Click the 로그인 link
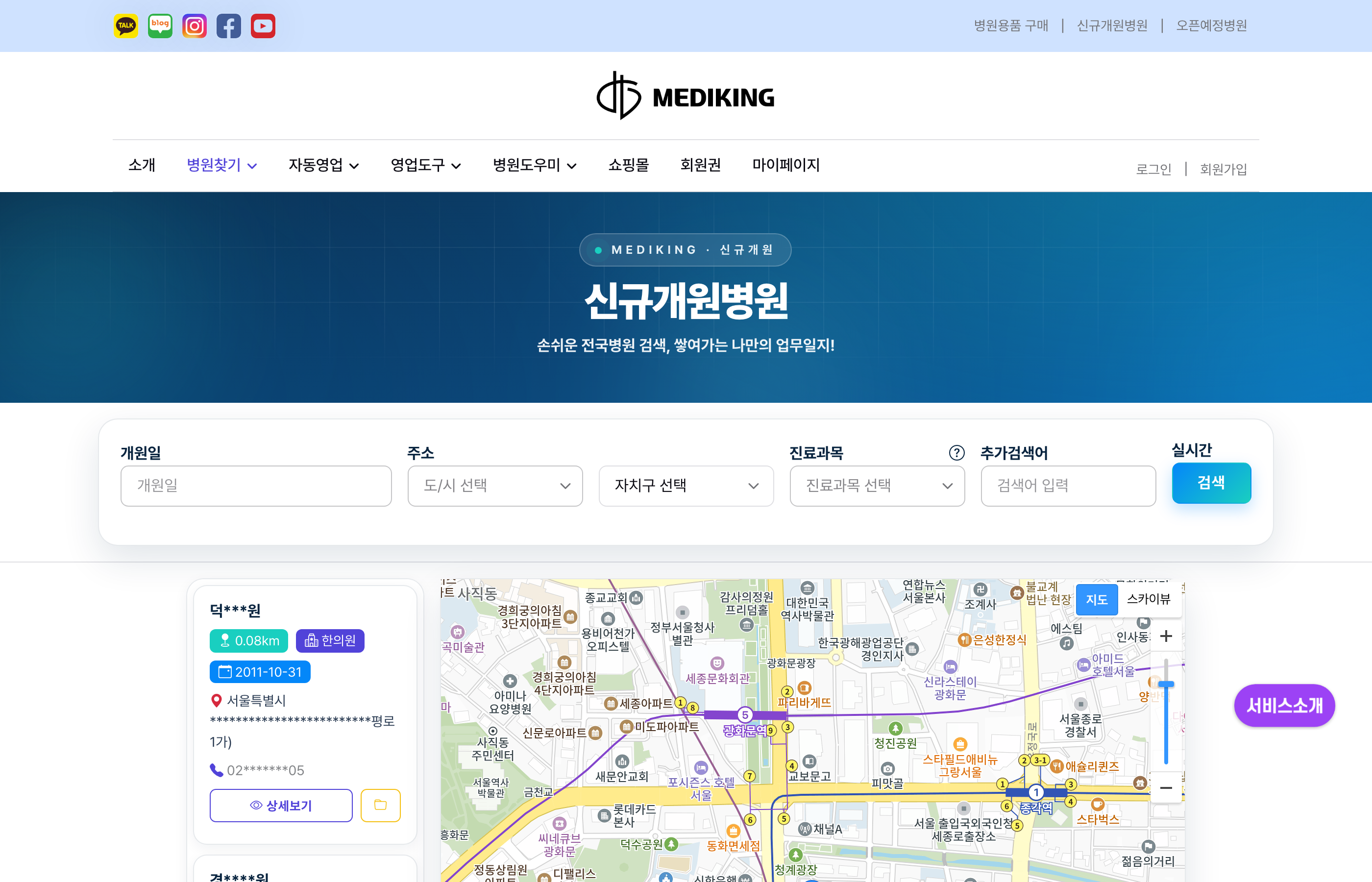1372x882 pixels. (x=1153, y=169)
